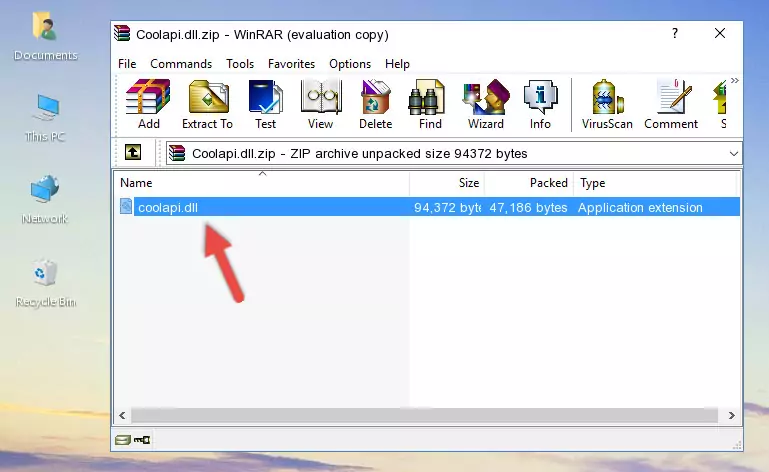Click the coolapi.dll file icon
The width and height of the screenshot is (769, 472).
pyautogui.click(x=126, y=207)
